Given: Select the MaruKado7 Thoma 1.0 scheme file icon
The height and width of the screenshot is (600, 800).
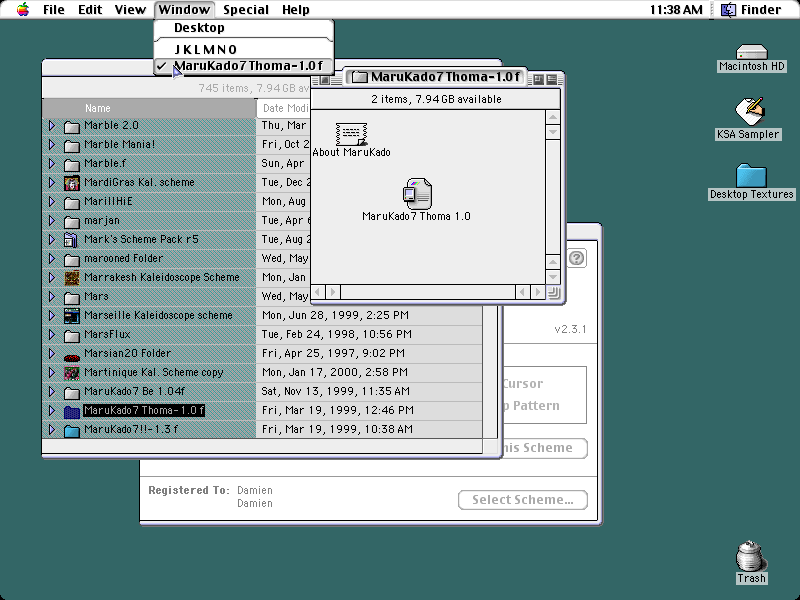Looking at the screenshot, I should click(x=417, y=193).
